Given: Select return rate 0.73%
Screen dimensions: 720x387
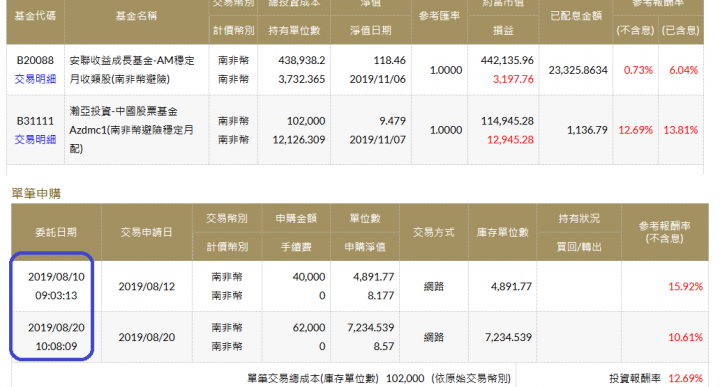Looking at the screenshot, I should tap(638, 70).
